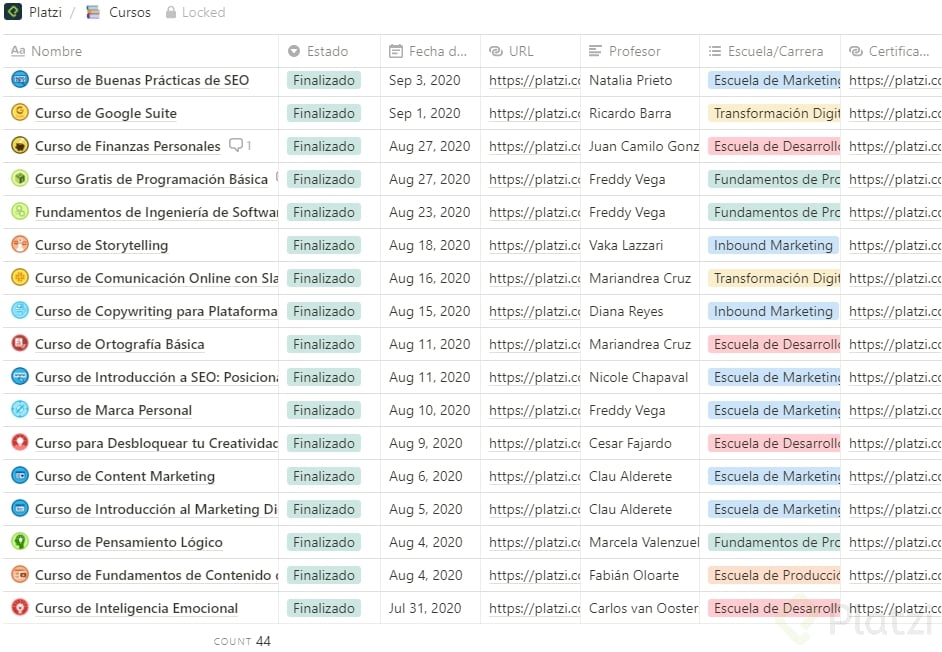Click icon of Curso de Copywriting para Plataformas
Viewport: 942px width, 652px height.
(x=20, y=311)
